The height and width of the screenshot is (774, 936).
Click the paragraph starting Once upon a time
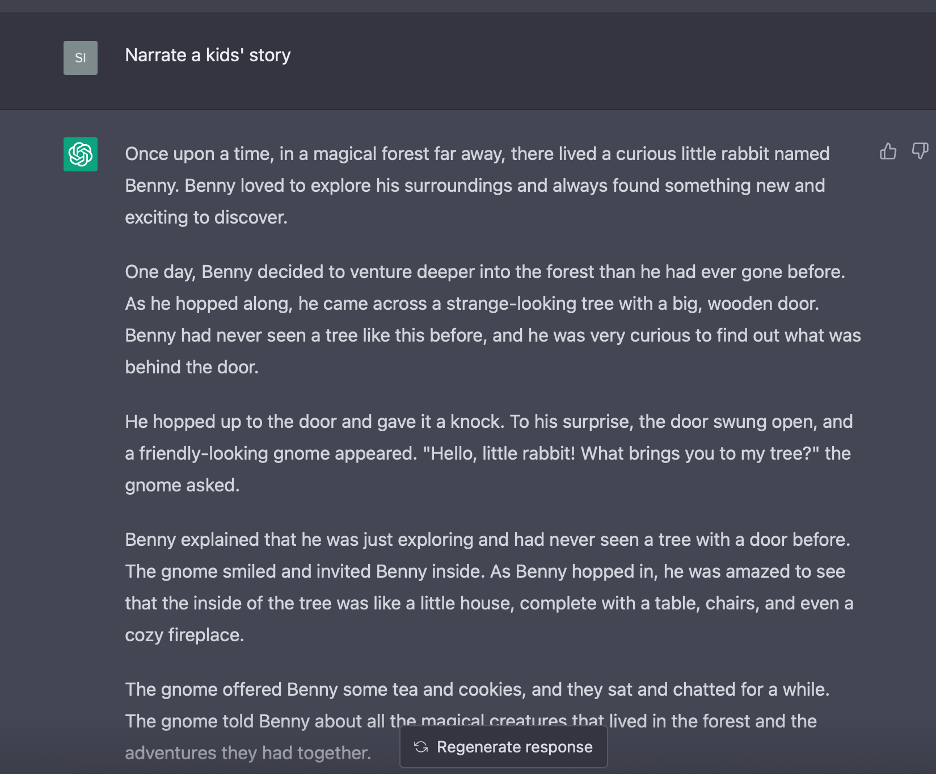478,186
